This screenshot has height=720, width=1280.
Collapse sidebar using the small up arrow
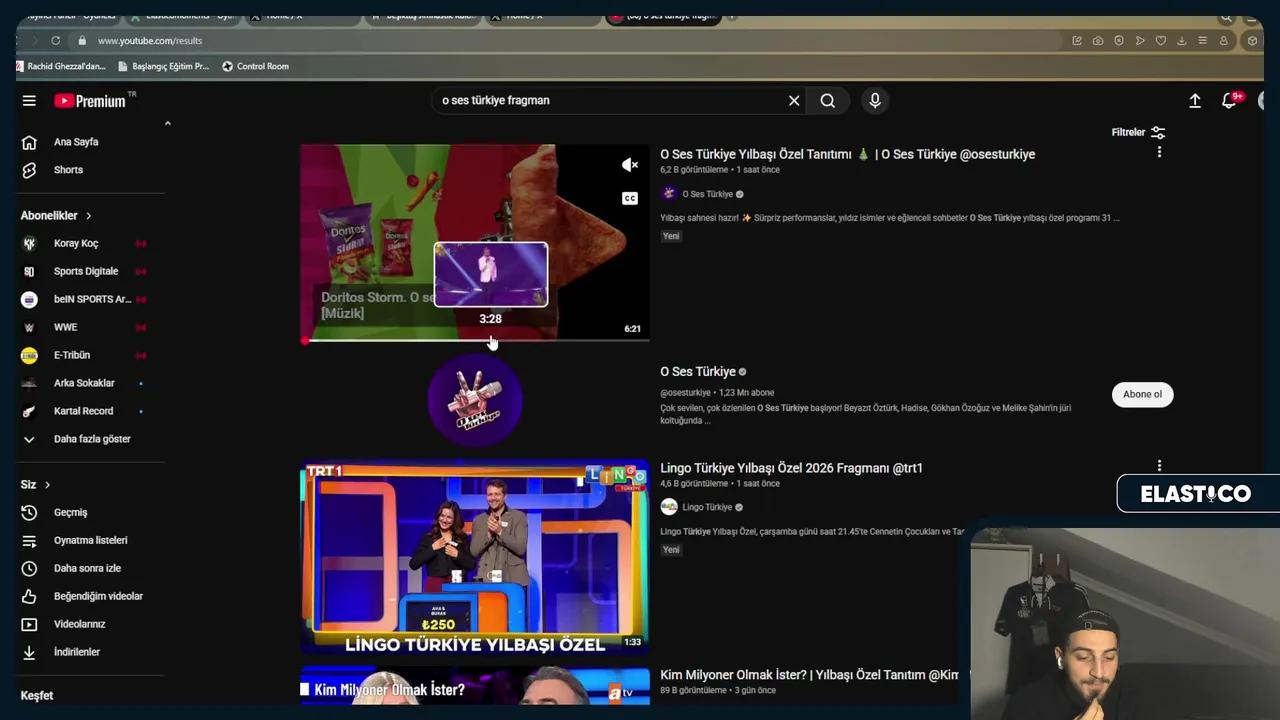[x=167, y=123]
